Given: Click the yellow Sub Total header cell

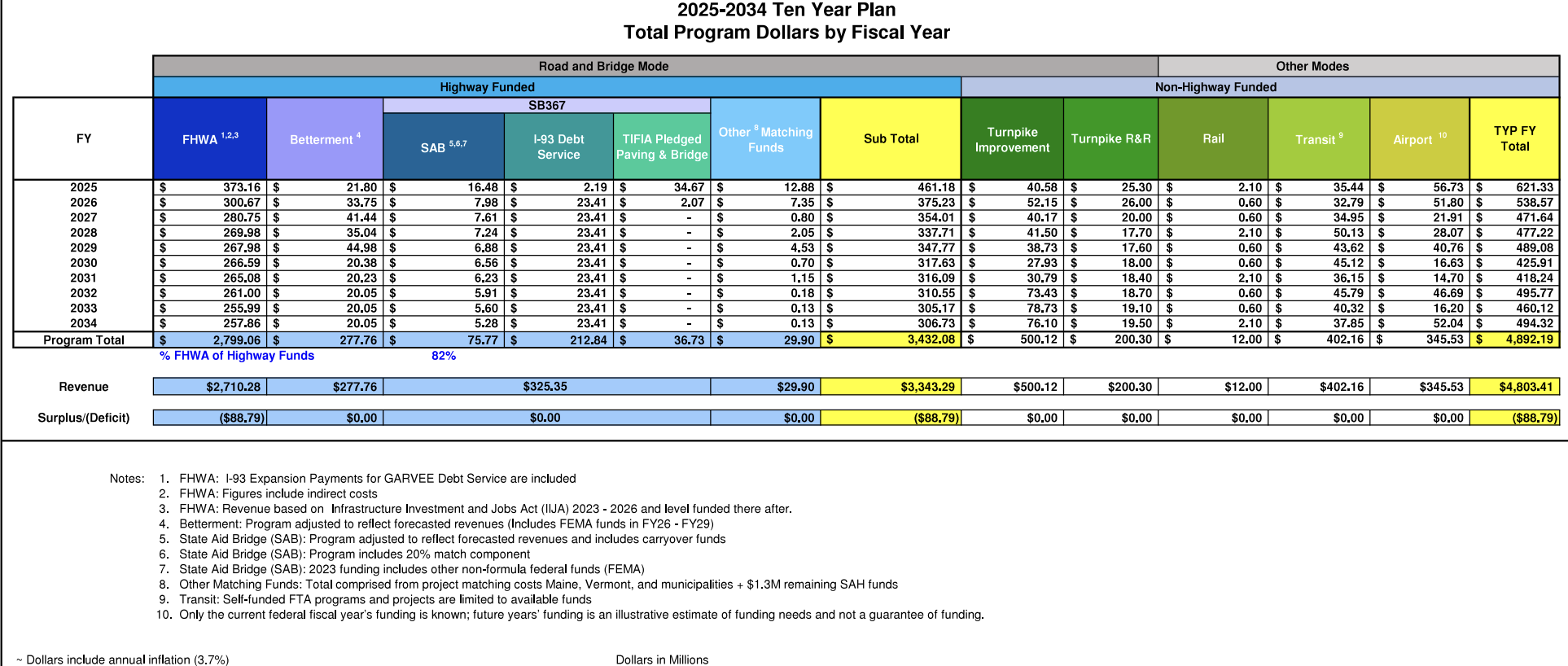Looking at the screenshot, I should click(x=891, y=138).
